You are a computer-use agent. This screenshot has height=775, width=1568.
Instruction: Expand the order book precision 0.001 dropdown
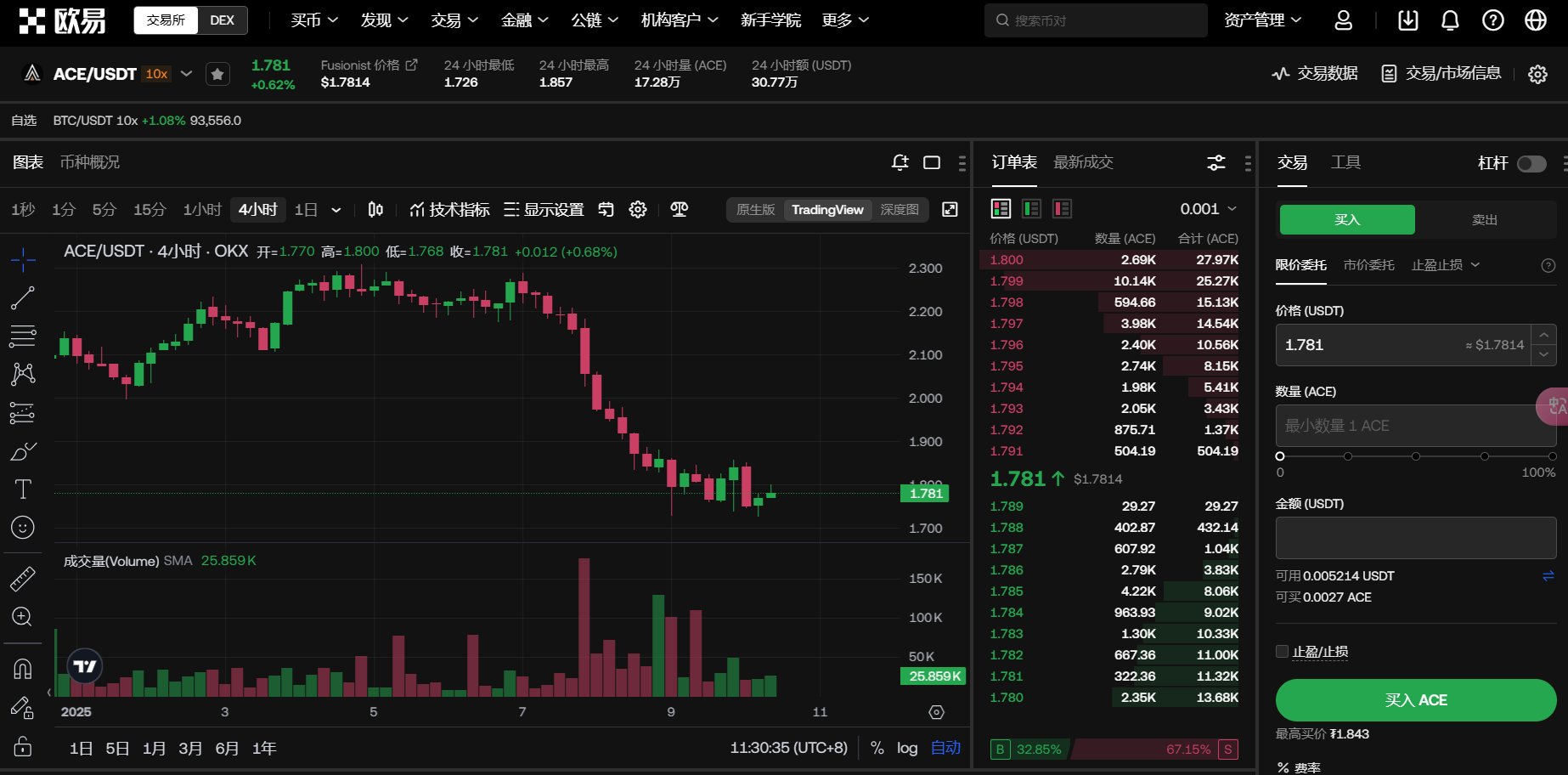pyautogui.click(x=1208, y=209)
